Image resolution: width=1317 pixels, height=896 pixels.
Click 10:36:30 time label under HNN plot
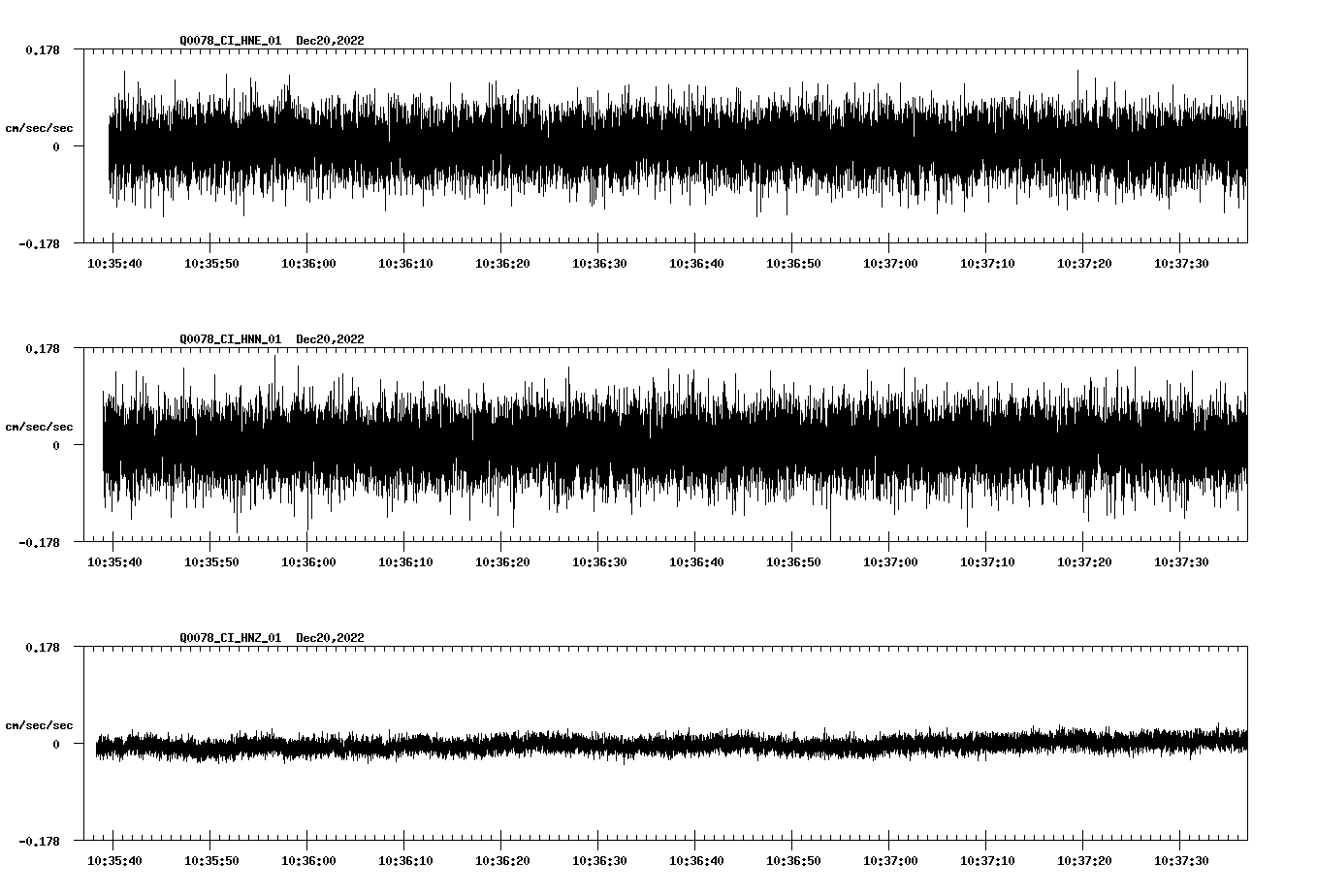(599, 562)
